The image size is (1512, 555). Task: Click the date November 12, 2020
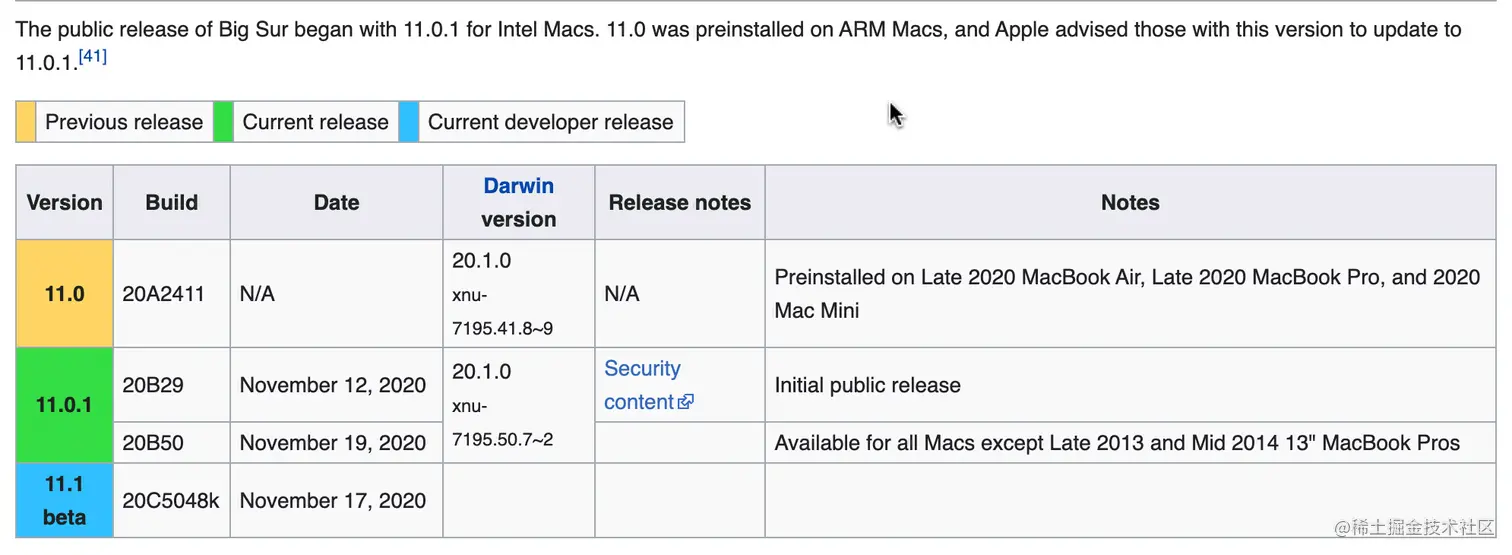tap(333, 385)
